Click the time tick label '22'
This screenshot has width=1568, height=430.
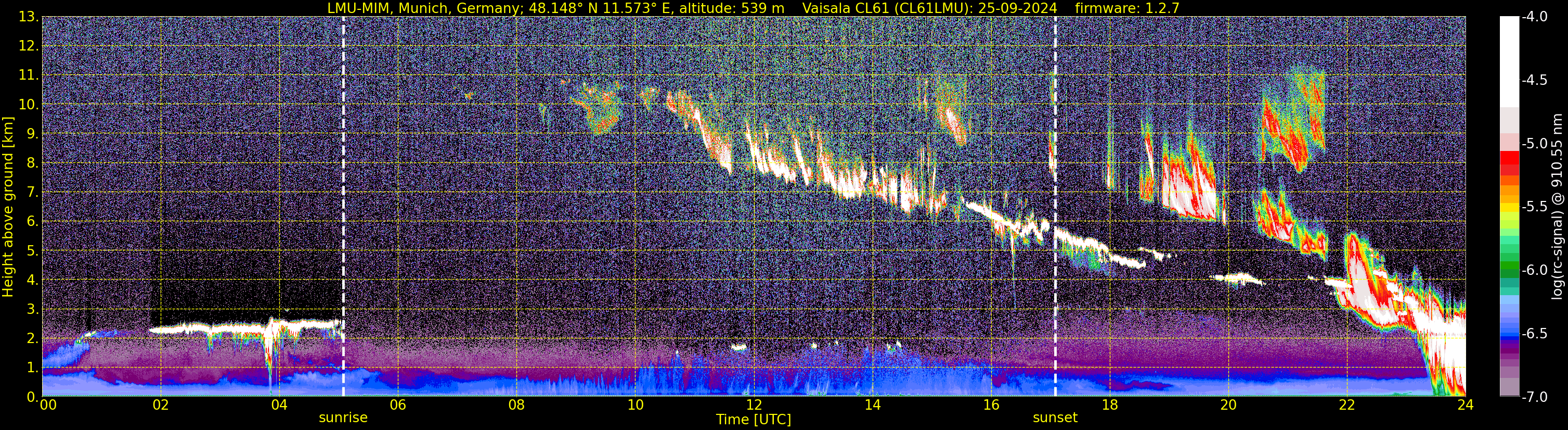click(1347, 405)
